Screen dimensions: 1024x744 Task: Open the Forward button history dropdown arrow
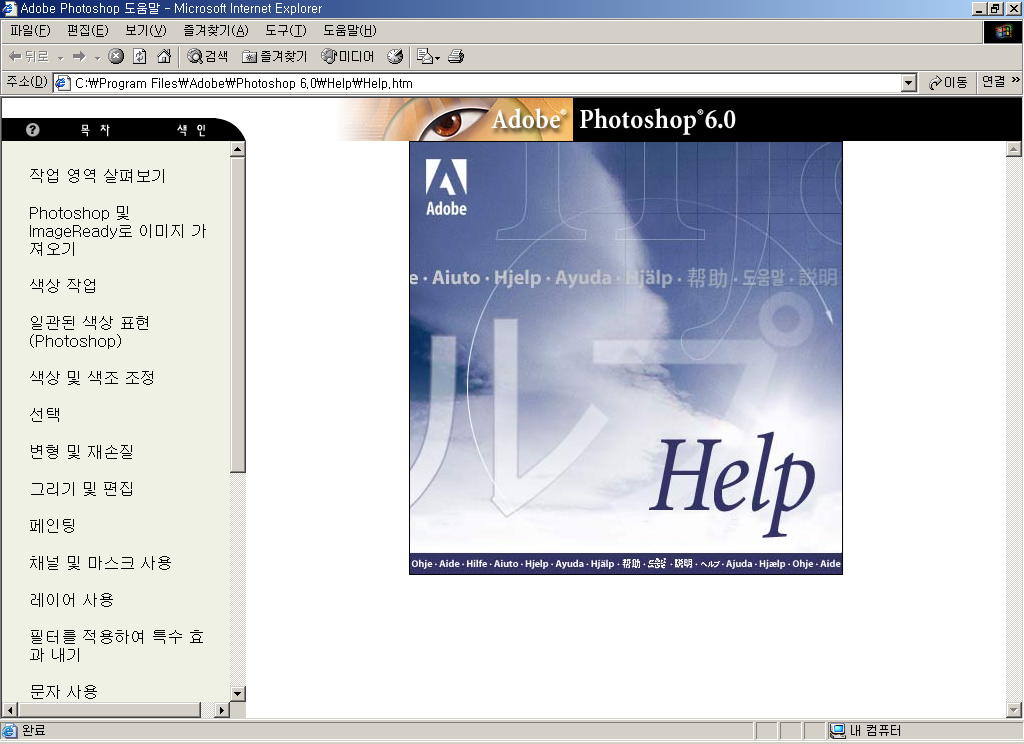97,57
